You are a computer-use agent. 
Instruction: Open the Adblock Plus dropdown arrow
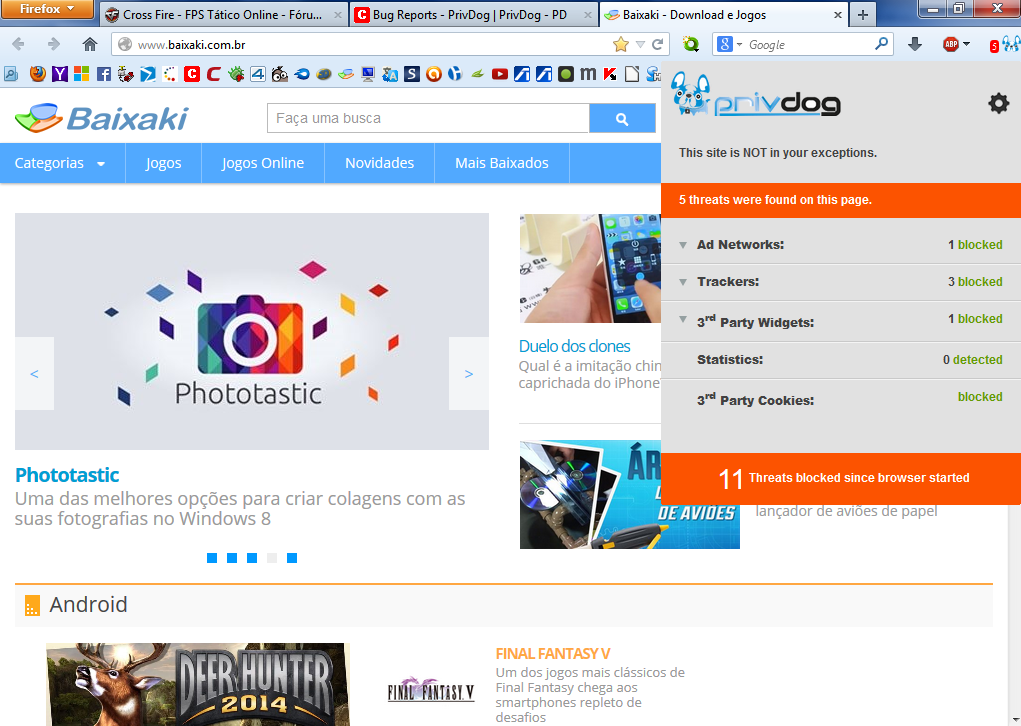tap(966, 44)
